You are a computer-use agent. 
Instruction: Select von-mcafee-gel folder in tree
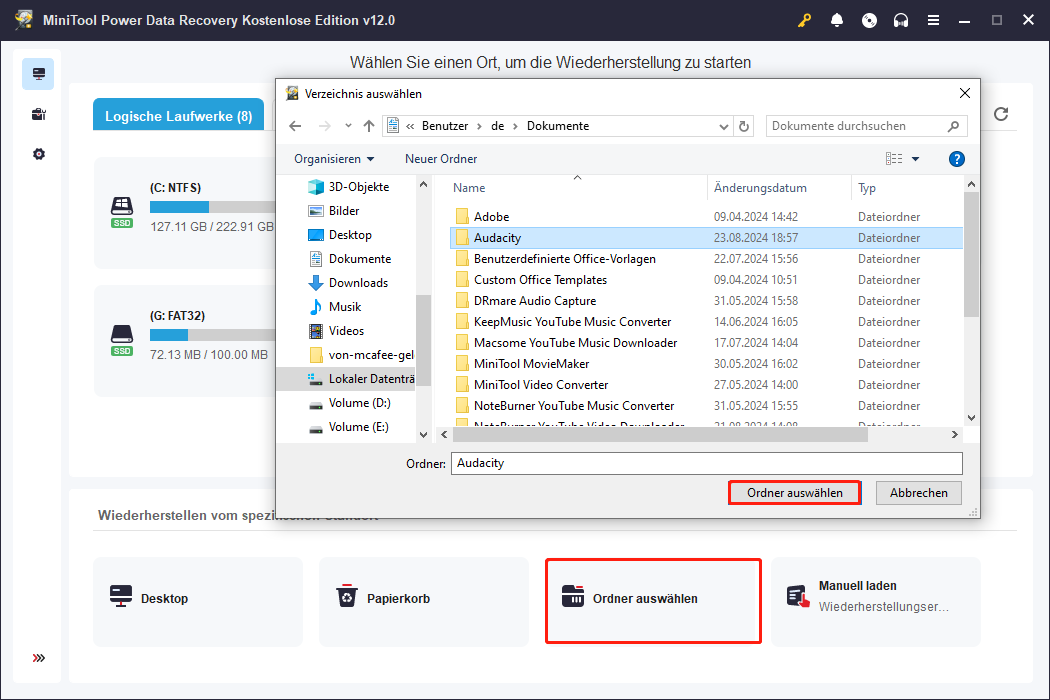(x=360, y=355)
